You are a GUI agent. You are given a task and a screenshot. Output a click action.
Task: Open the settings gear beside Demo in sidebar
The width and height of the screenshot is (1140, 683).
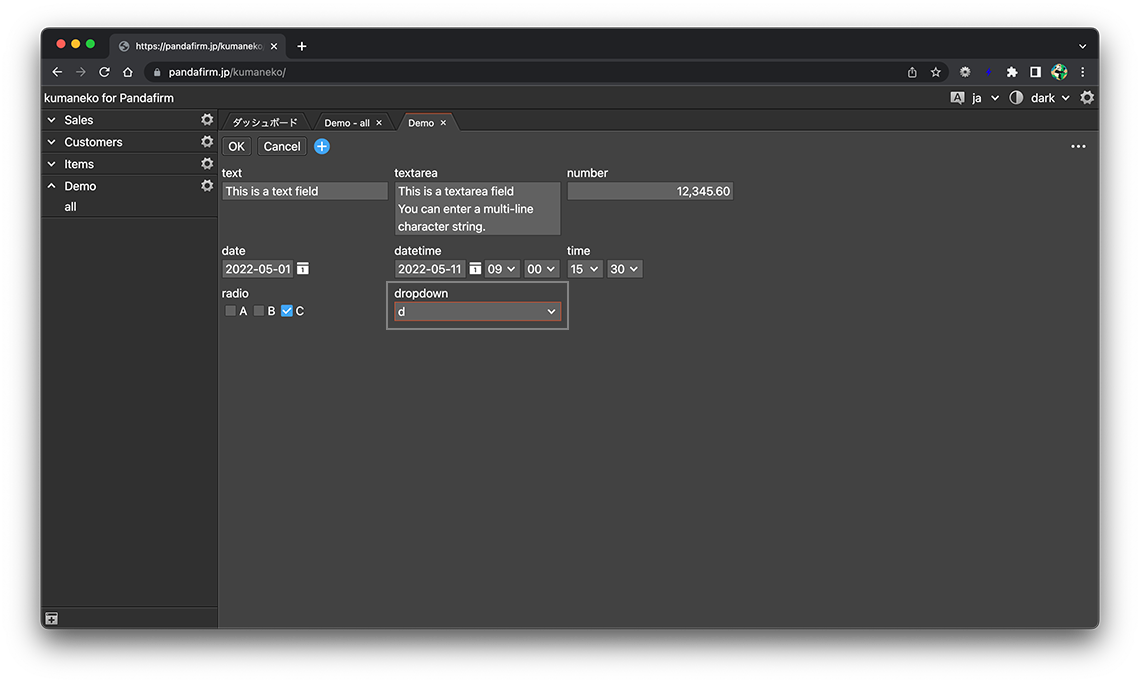point(207,186)
